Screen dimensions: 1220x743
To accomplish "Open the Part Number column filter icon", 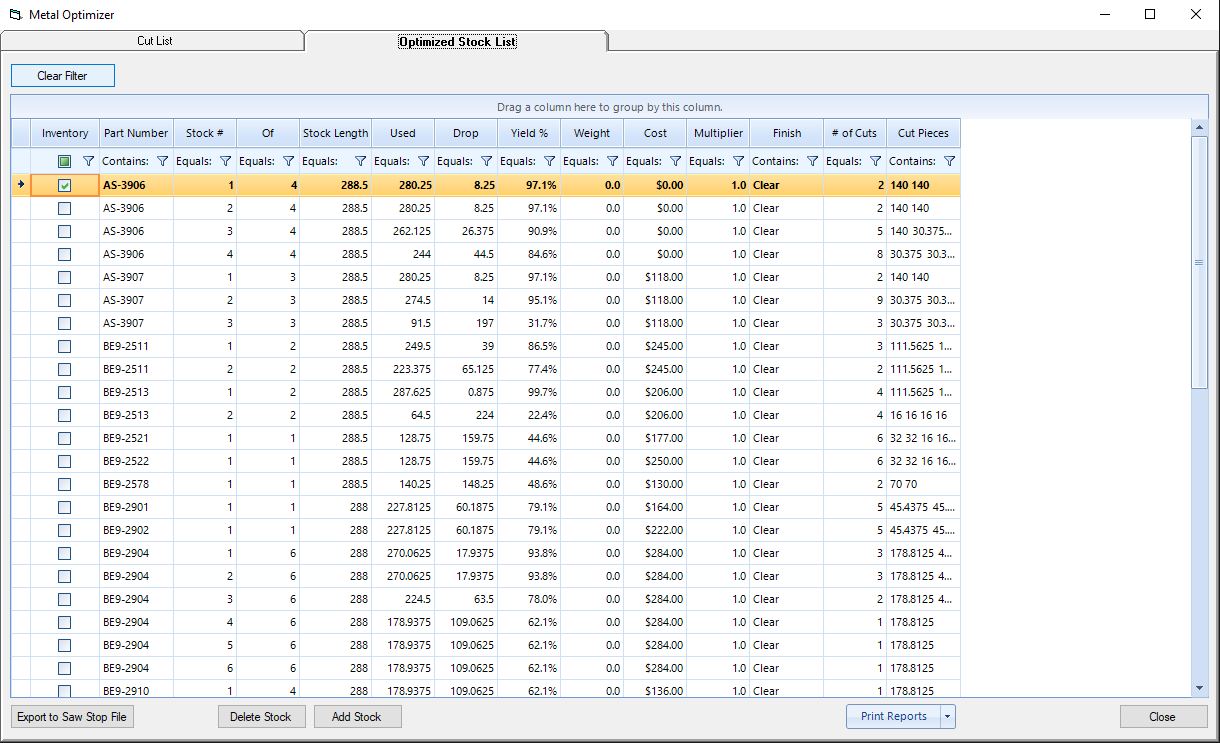I will tap(163, 161).
